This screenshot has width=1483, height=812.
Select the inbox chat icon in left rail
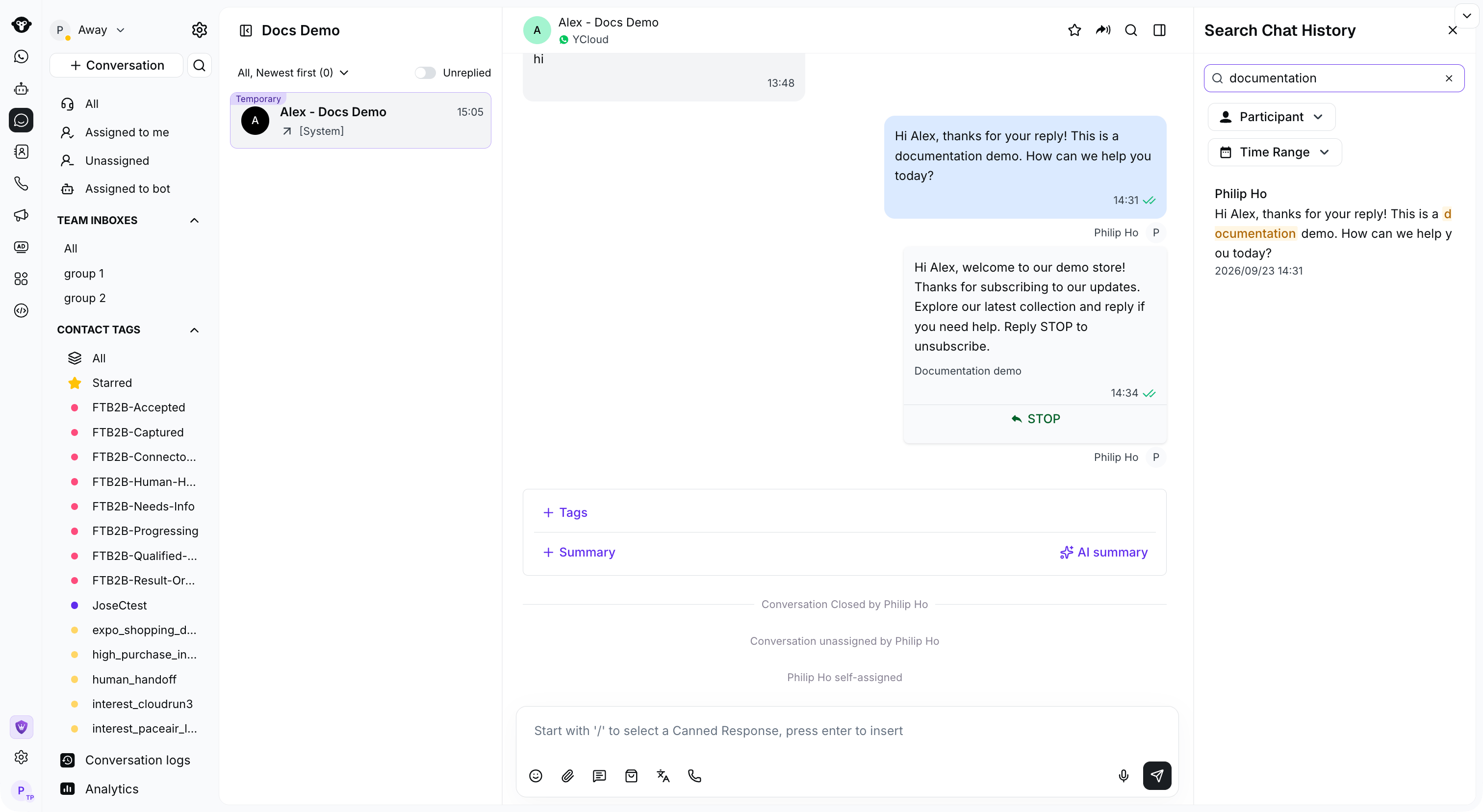pos(21,120)
